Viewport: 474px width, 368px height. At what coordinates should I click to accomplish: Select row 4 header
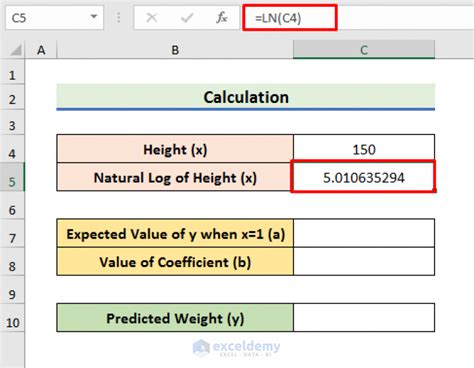(x=12, y=149)
